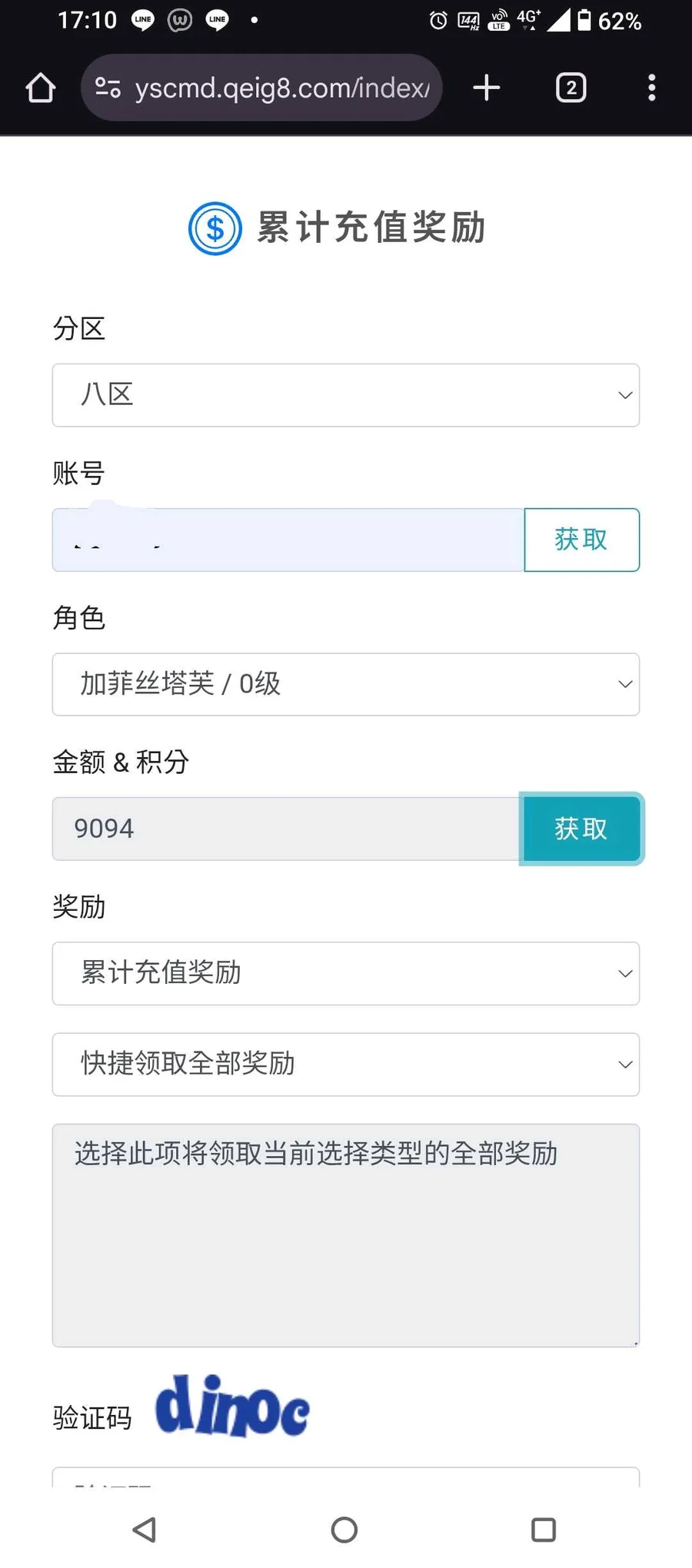Viewport: 692px width, 1568px height.
Task: Click the dinoc captcha image
Action: (x=232, y=1407)
